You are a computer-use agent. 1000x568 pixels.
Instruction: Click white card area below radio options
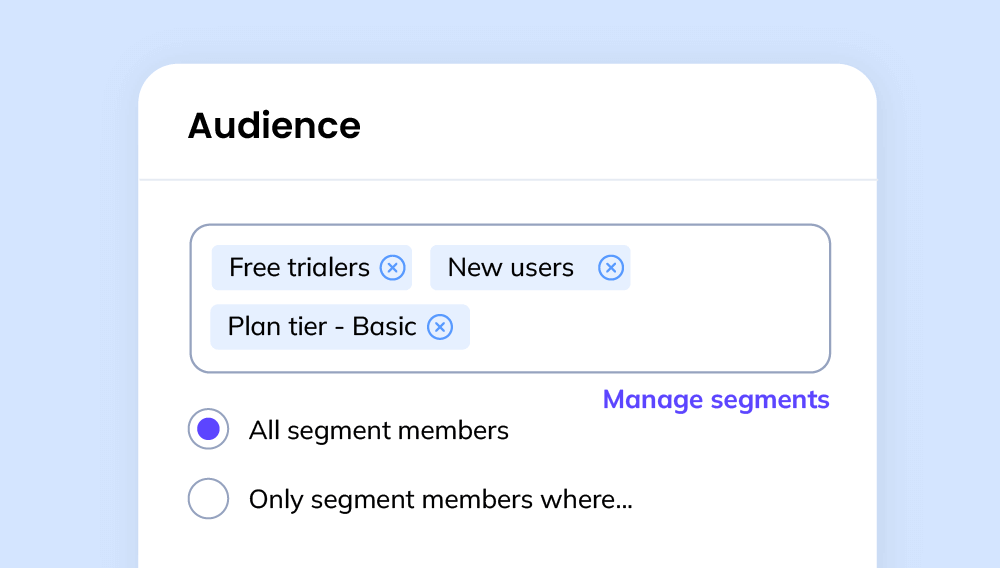click(x=508, y=545)
